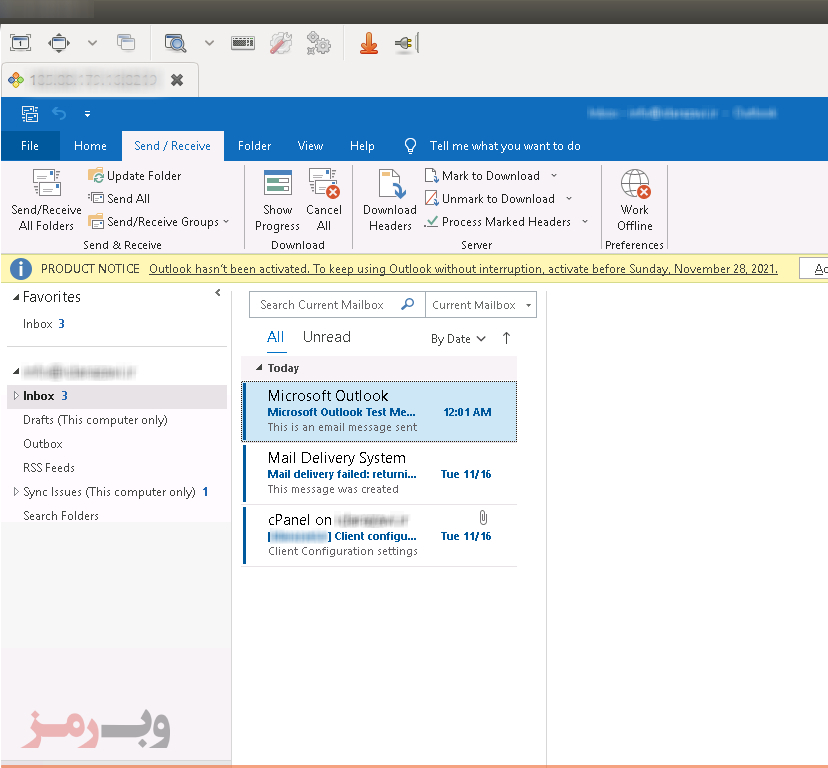Collapse the Favorites section

(16, 297)
